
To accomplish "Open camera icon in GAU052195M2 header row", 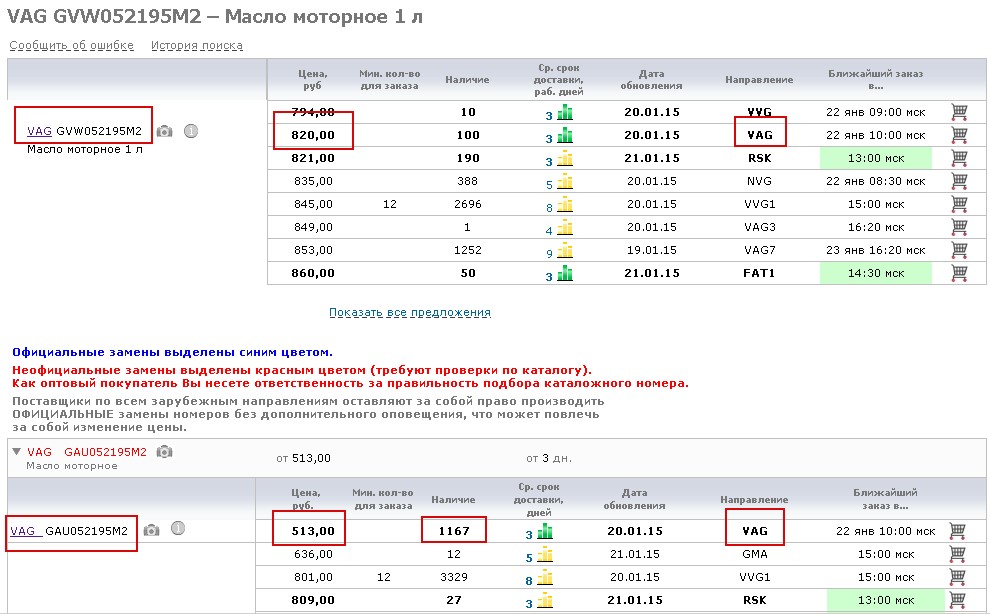I will [x=164, y=452].
